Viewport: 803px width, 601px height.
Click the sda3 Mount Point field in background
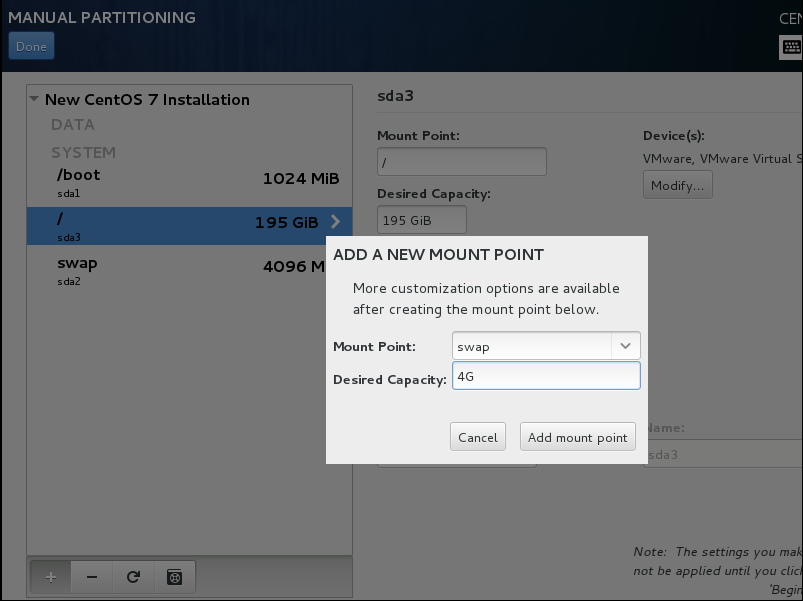[461, 161]
